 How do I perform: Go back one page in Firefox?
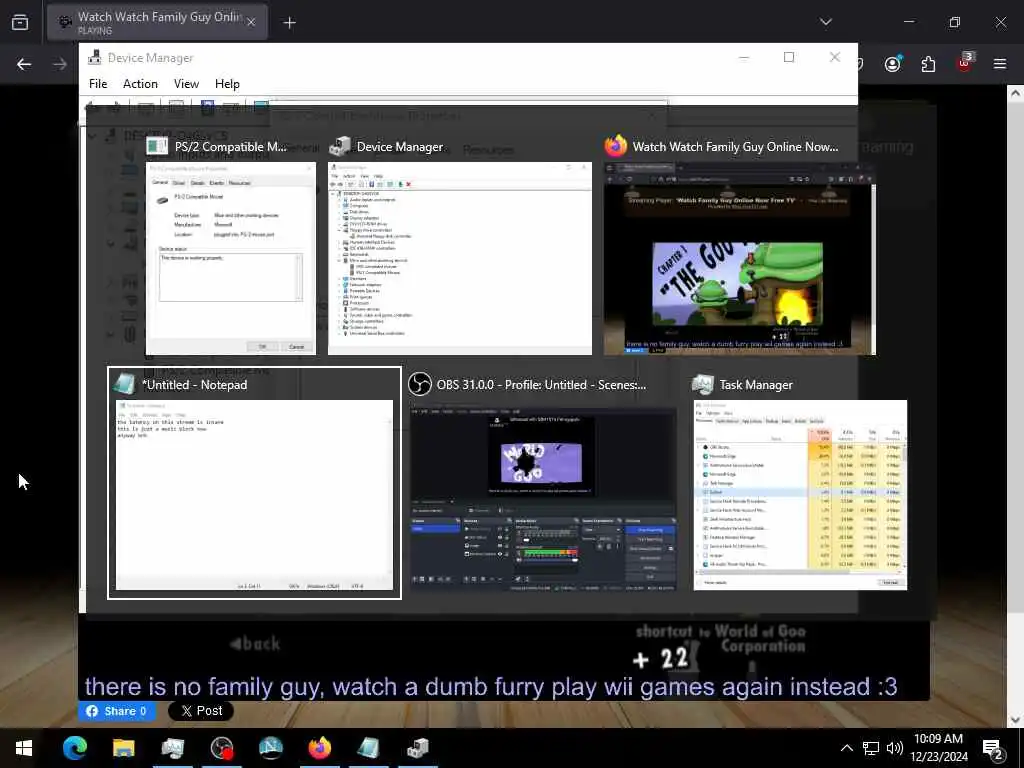click(24, 64)
